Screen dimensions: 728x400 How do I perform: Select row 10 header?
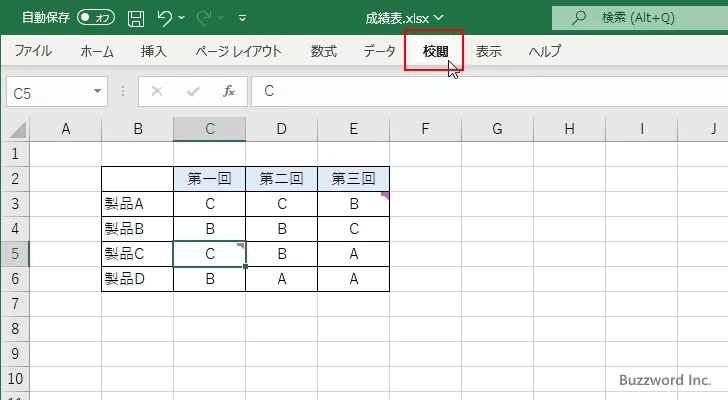(15, 379)
